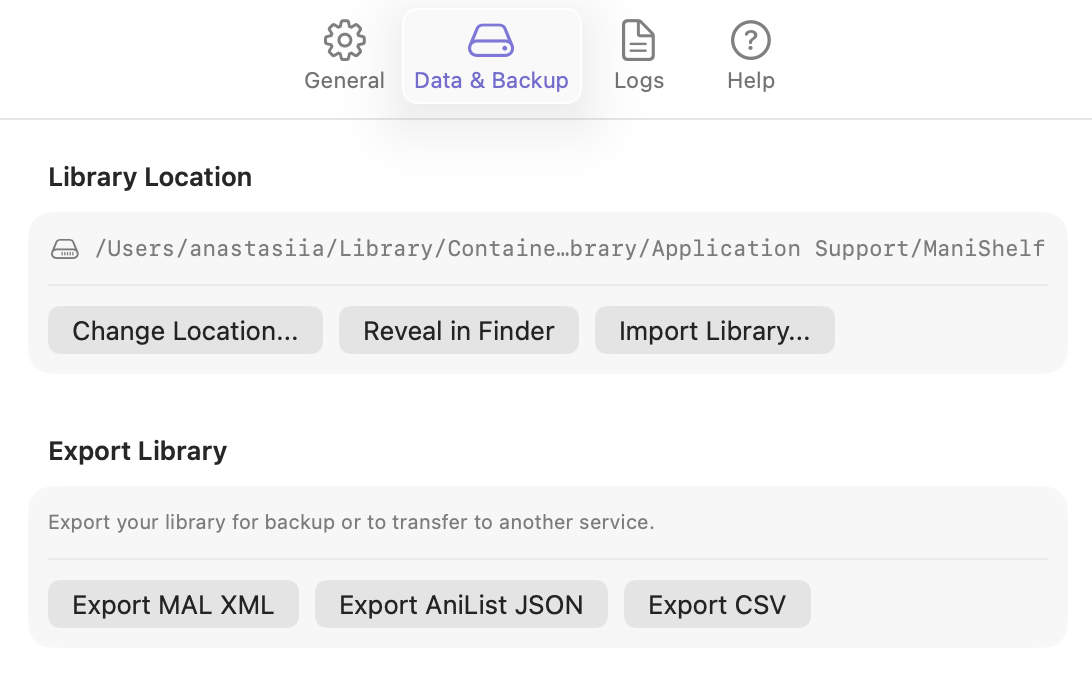This screenshot has width=1092, height=688.
Task: Click the Library Location section heading
Action: click(150, 177)
